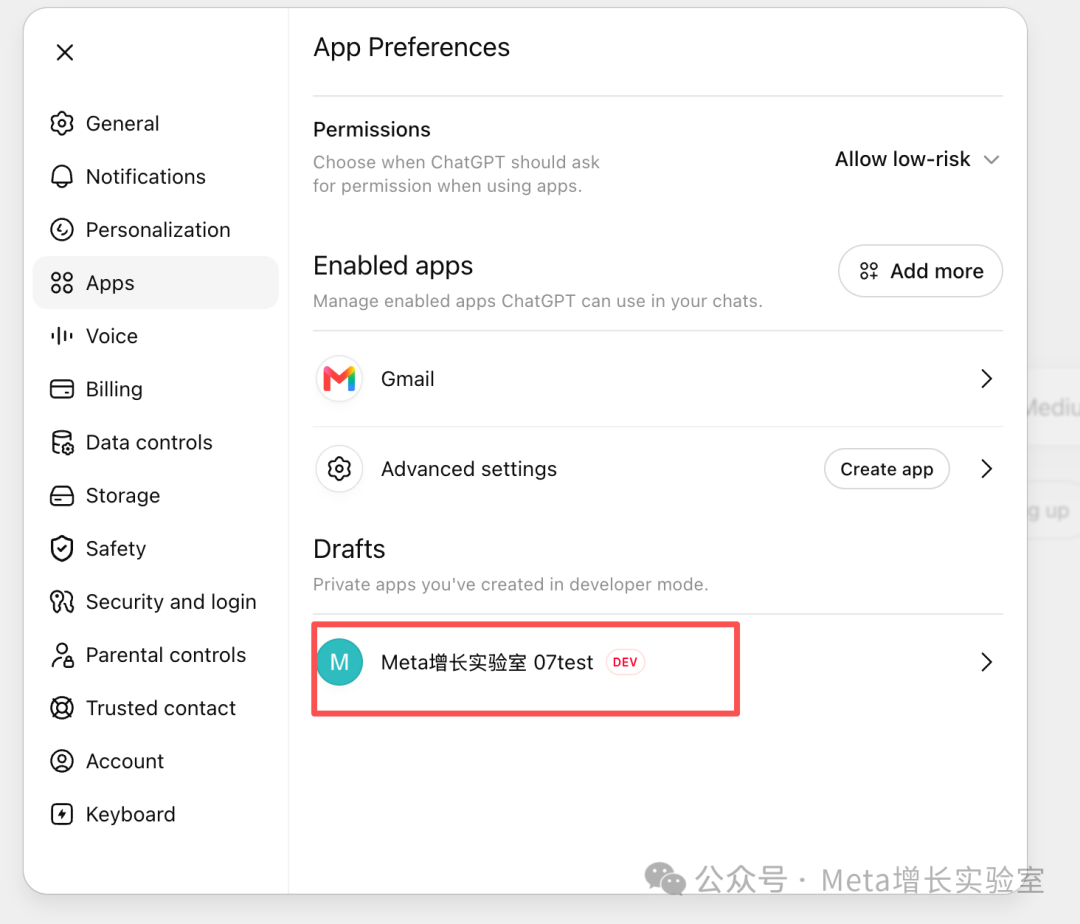
Task: Open the Safety shield icon
Action: pyautogui.click(x=62, y=549)
